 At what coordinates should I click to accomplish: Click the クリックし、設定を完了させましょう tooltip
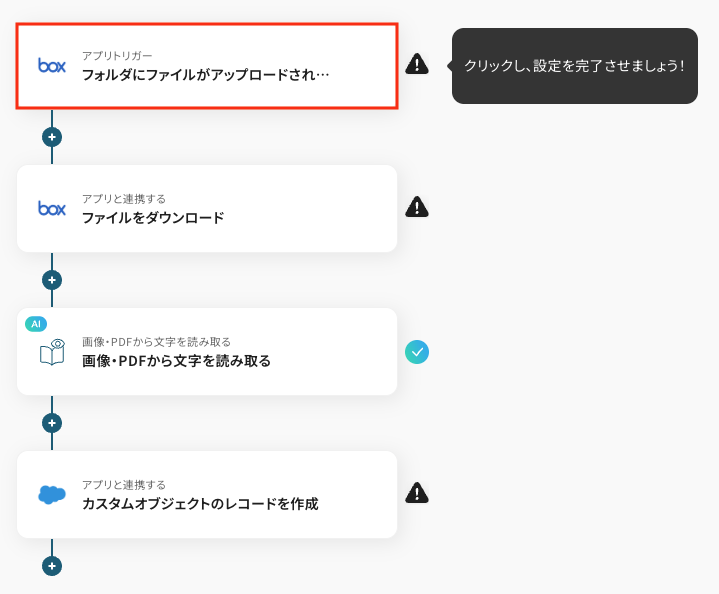[575, 66]
